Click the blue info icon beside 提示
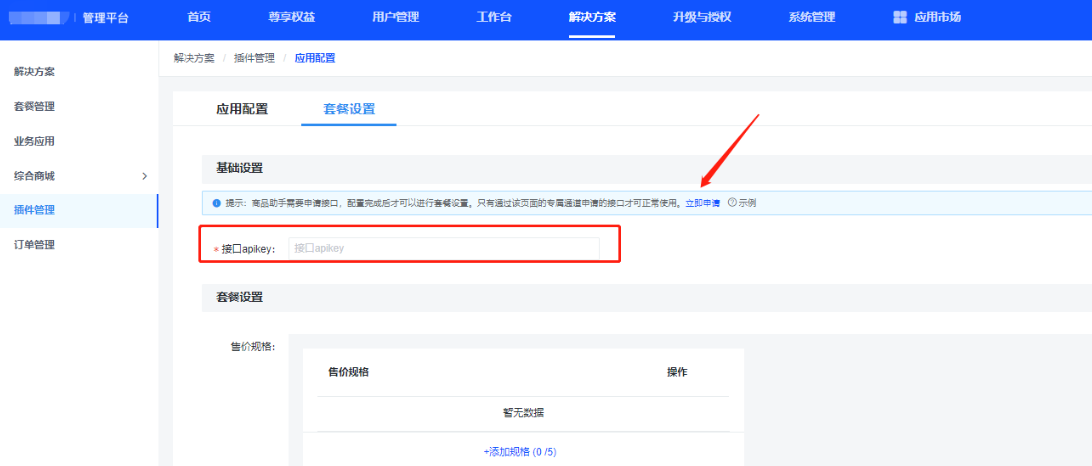The image size is (1092, 466). click(x=216, y=203)
